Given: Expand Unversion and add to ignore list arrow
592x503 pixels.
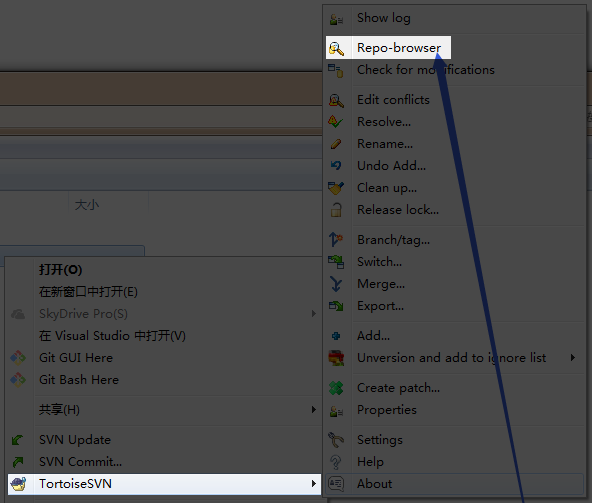Looking at the screenshot, I should pos(573,358).
